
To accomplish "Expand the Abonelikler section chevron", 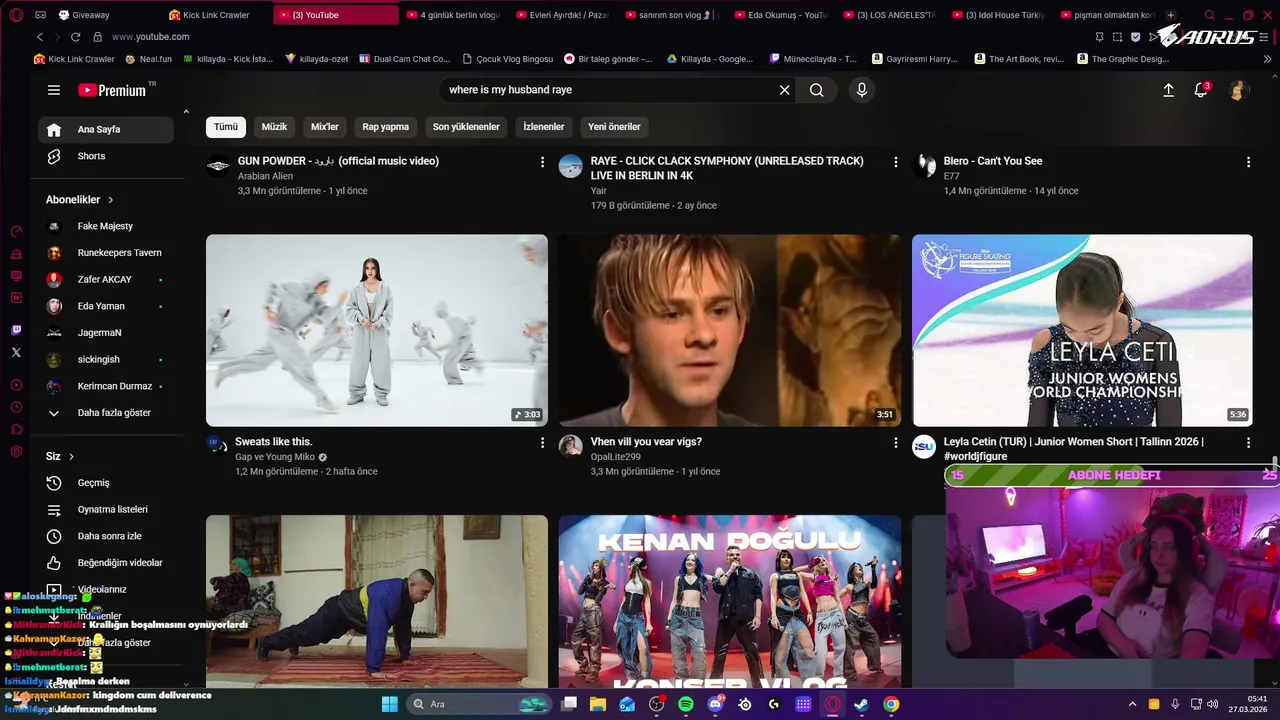I will [x=111, y=200].
